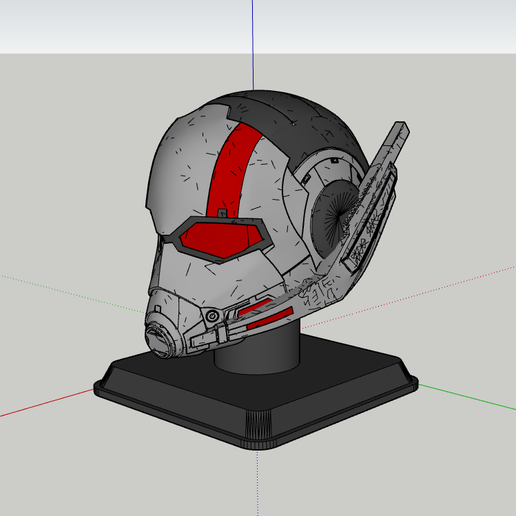
Task: Click the solid blue vertical axis line
Action: tap(253, 45)
